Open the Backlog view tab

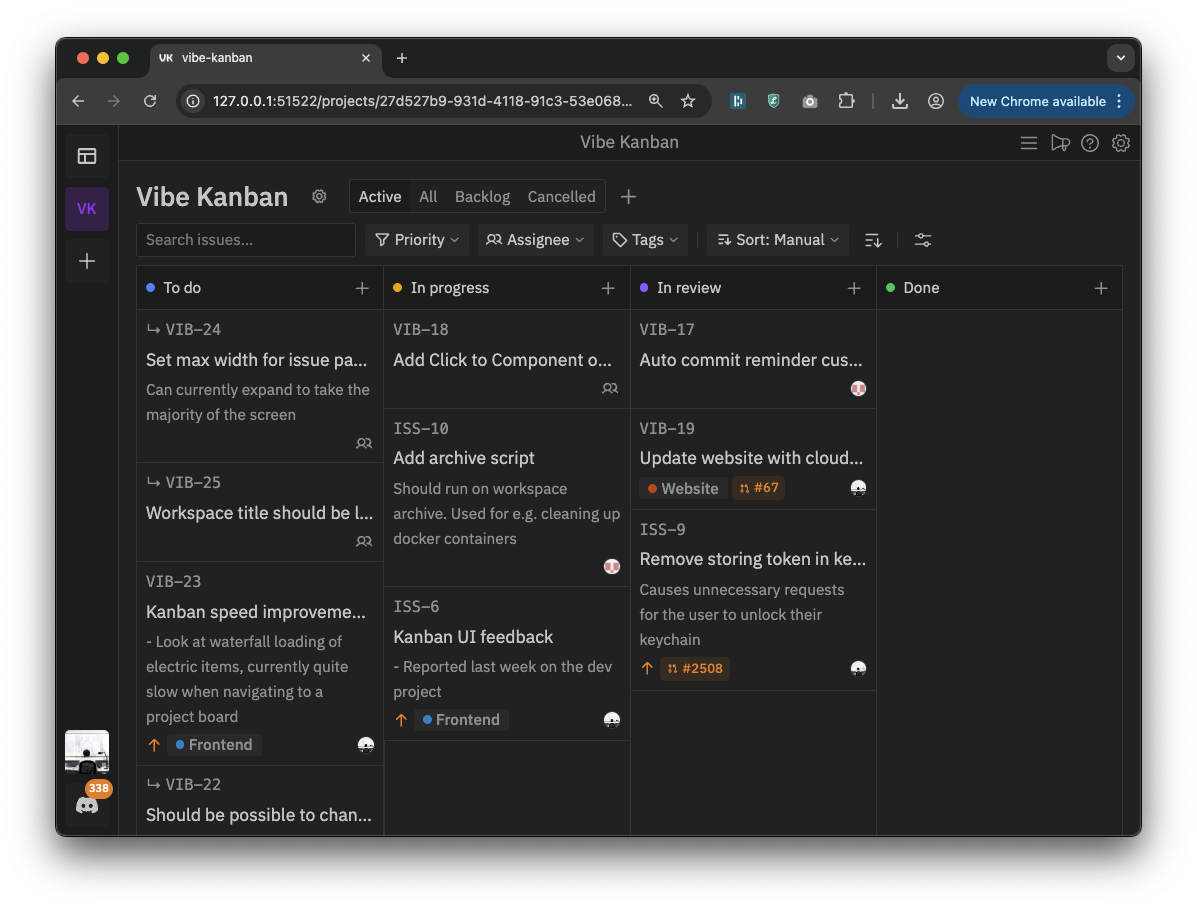click(482, 196)
